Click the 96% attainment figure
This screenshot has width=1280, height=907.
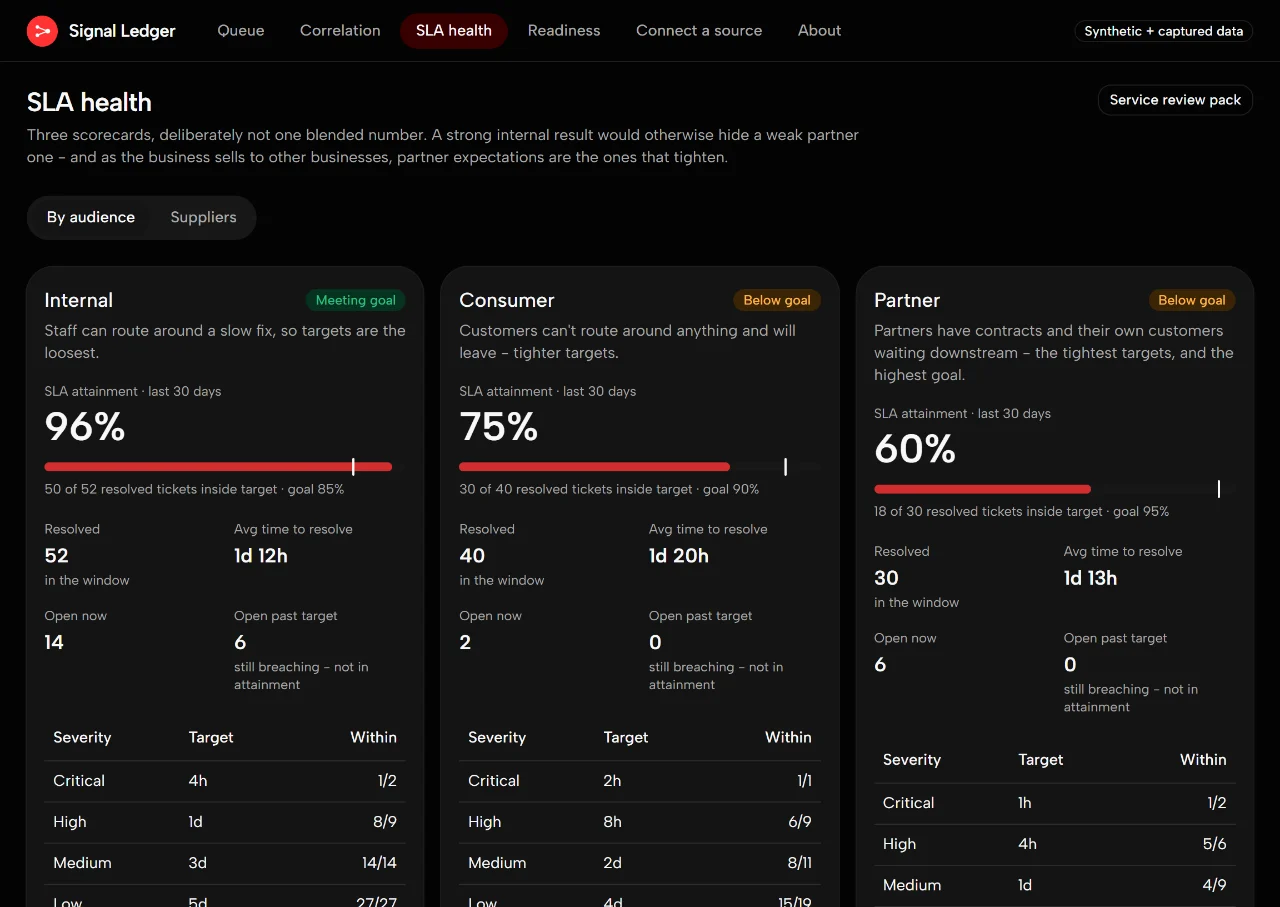(x=85, y=427)
